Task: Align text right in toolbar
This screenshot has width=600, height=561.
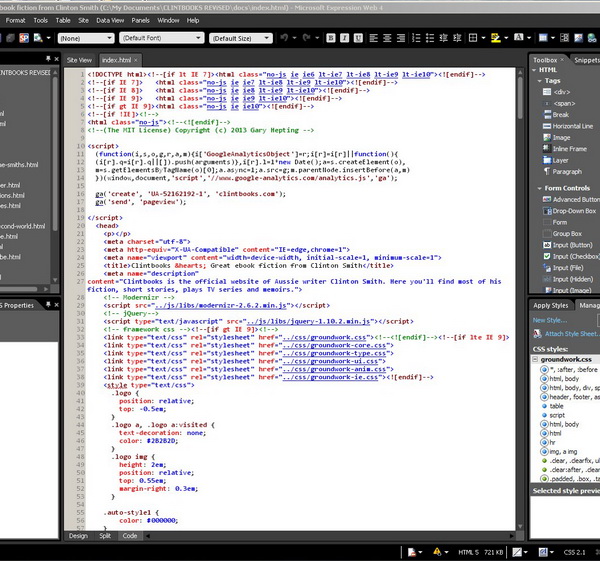Action: (401, 38)
